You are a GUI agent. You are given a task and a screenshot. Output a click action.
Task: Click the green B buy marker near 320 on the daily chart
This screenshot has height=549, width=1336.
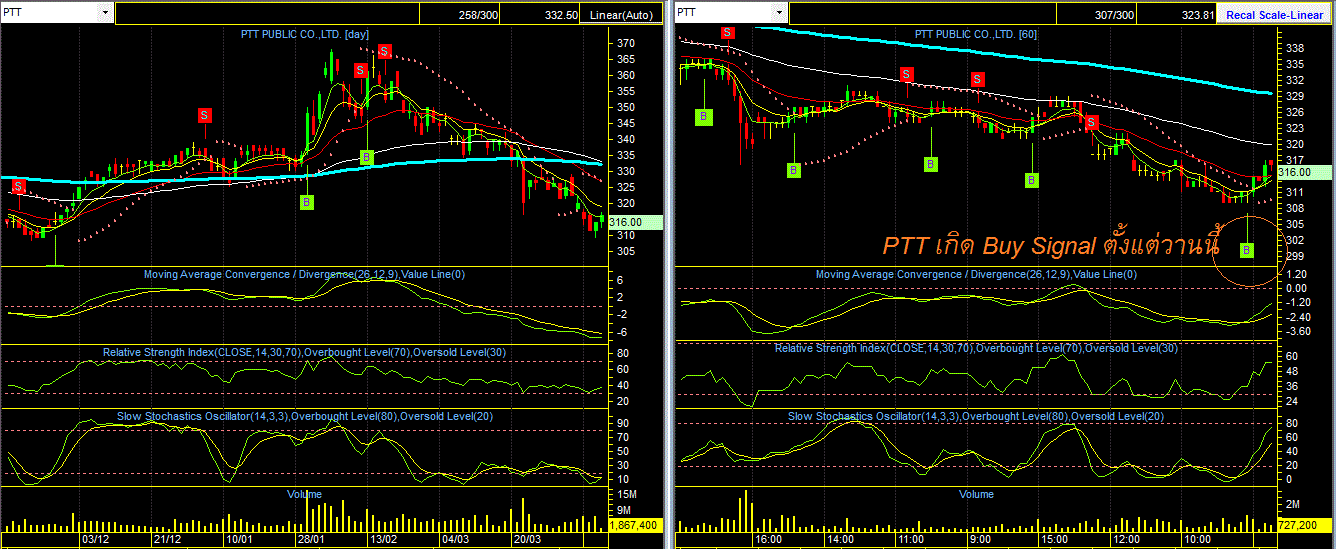coord(307,201)
